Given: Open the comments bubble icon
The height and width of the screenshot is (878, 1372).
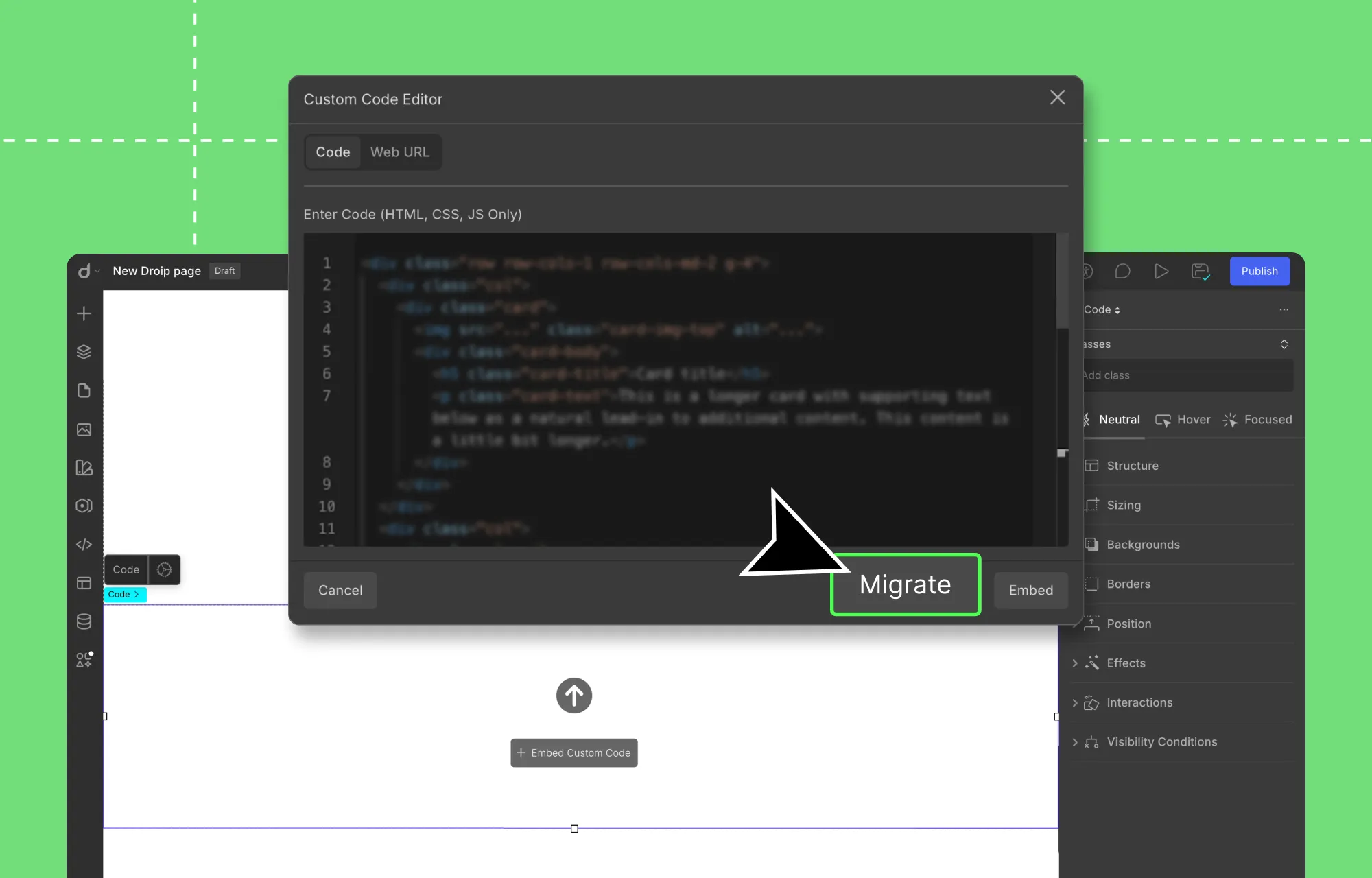Looking at the screenshot, I should pos(1123,271).
